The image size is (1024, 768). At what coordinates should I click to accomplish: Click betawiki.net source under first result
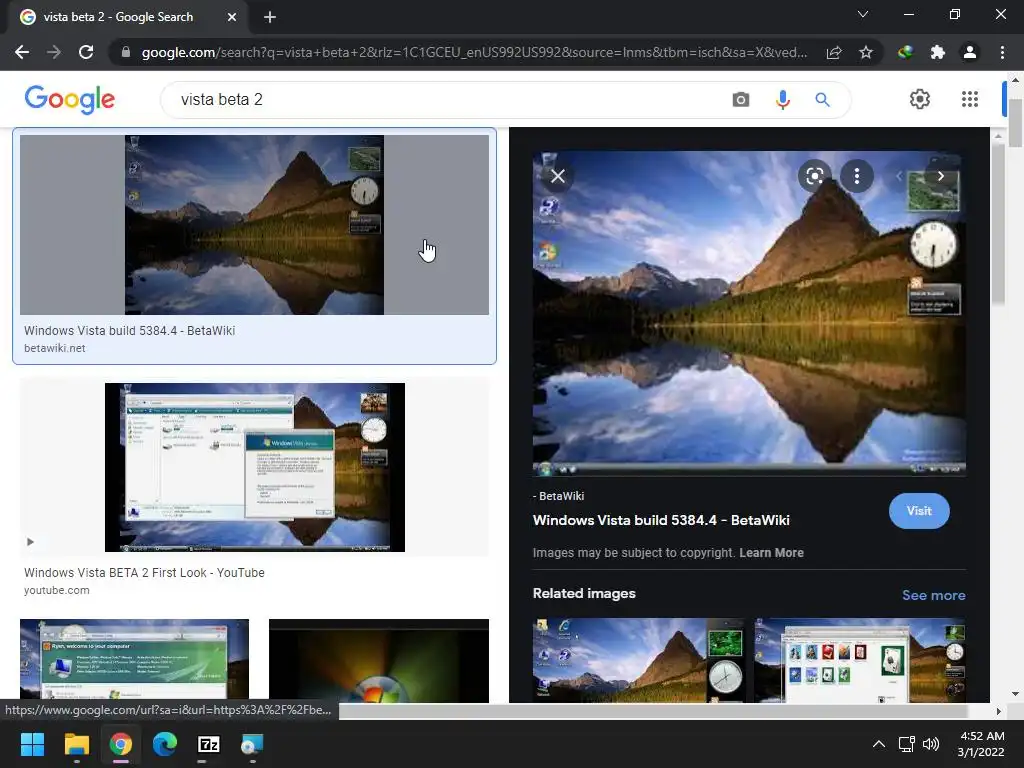[x=55, y=348]
